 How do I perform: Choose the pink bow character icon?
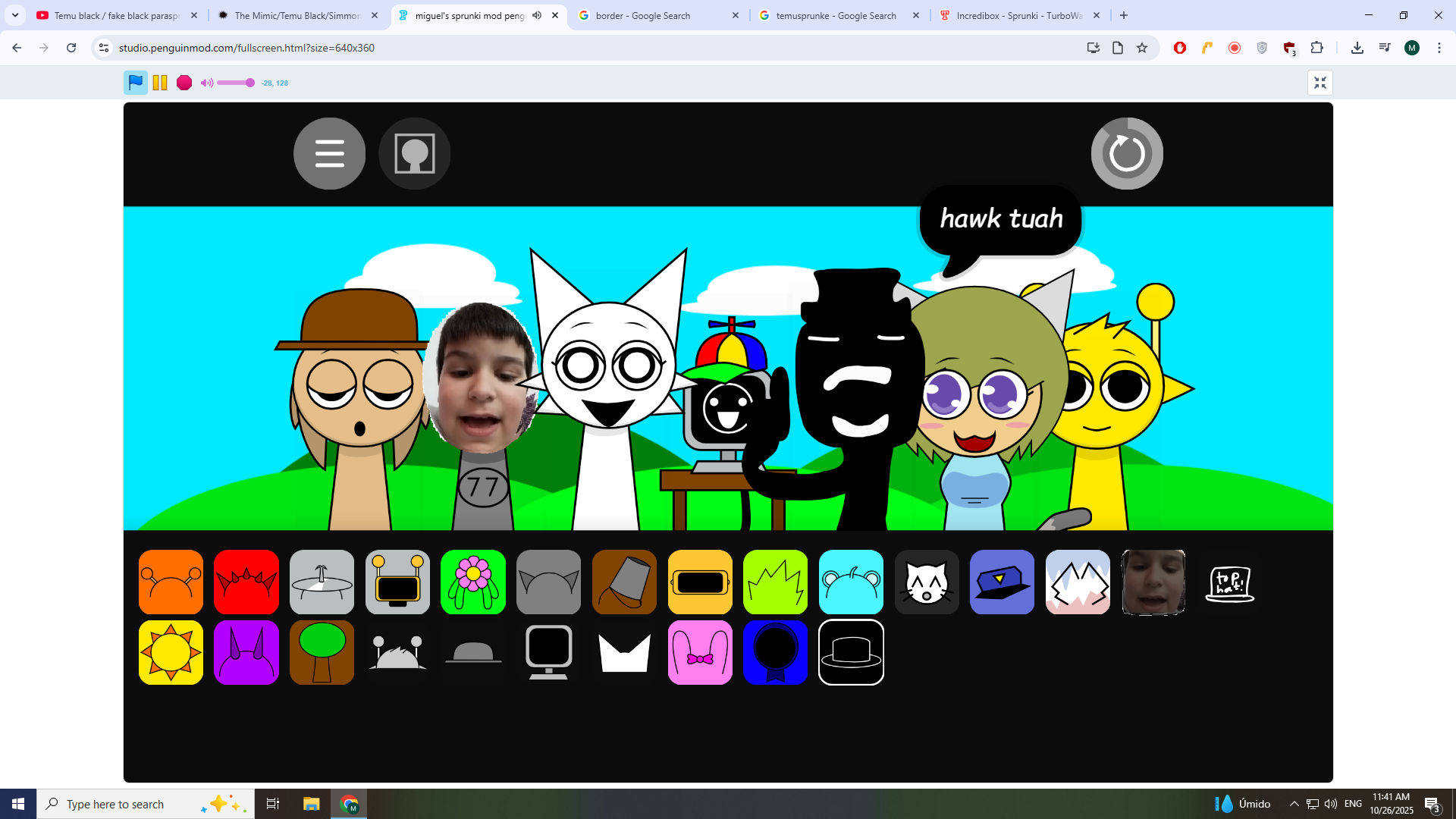pos(700,652)
